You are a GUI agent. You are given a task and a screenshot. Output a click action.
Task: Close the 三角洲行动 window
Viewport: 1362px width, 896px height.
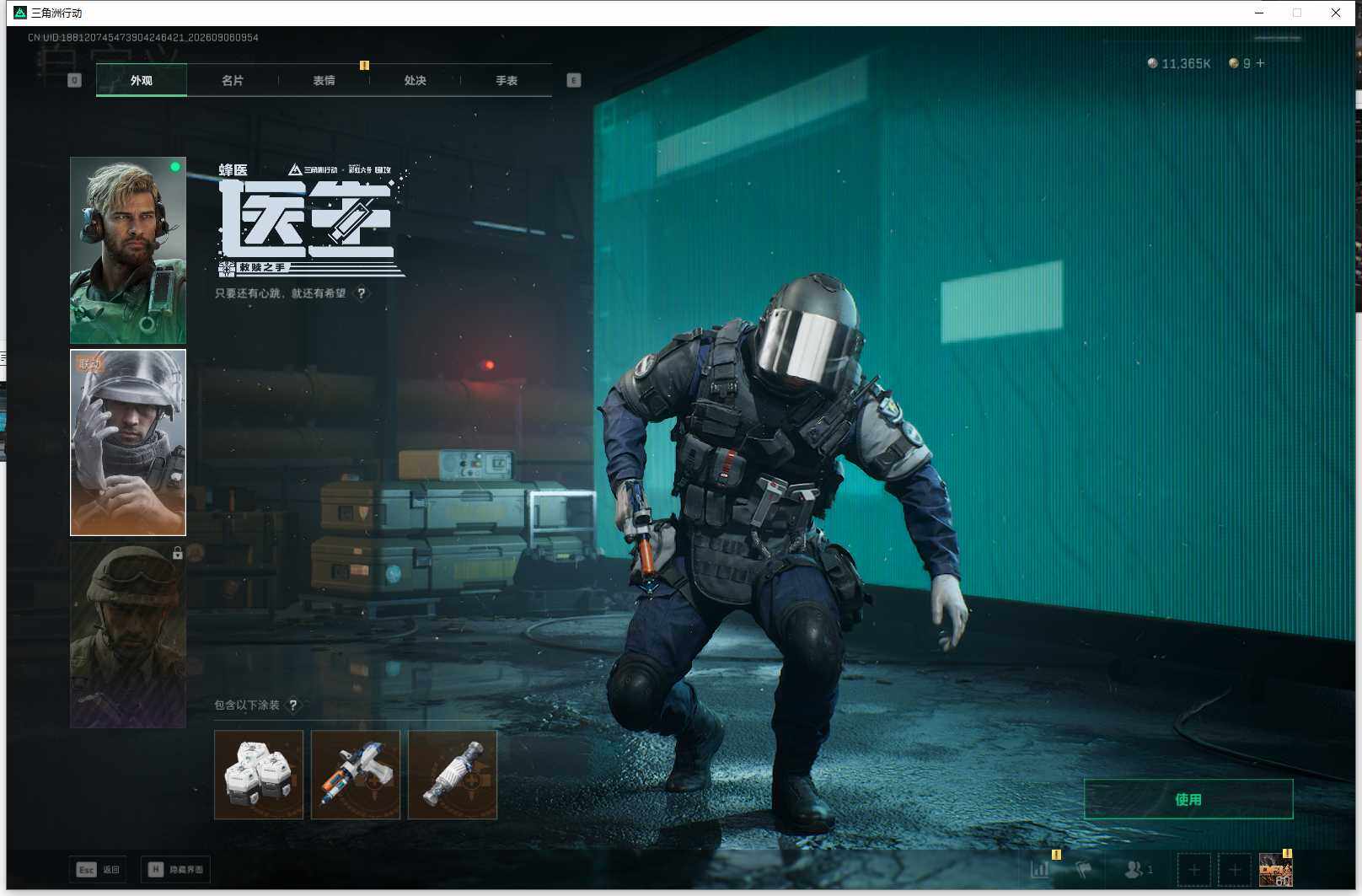tap(1336, 13)
